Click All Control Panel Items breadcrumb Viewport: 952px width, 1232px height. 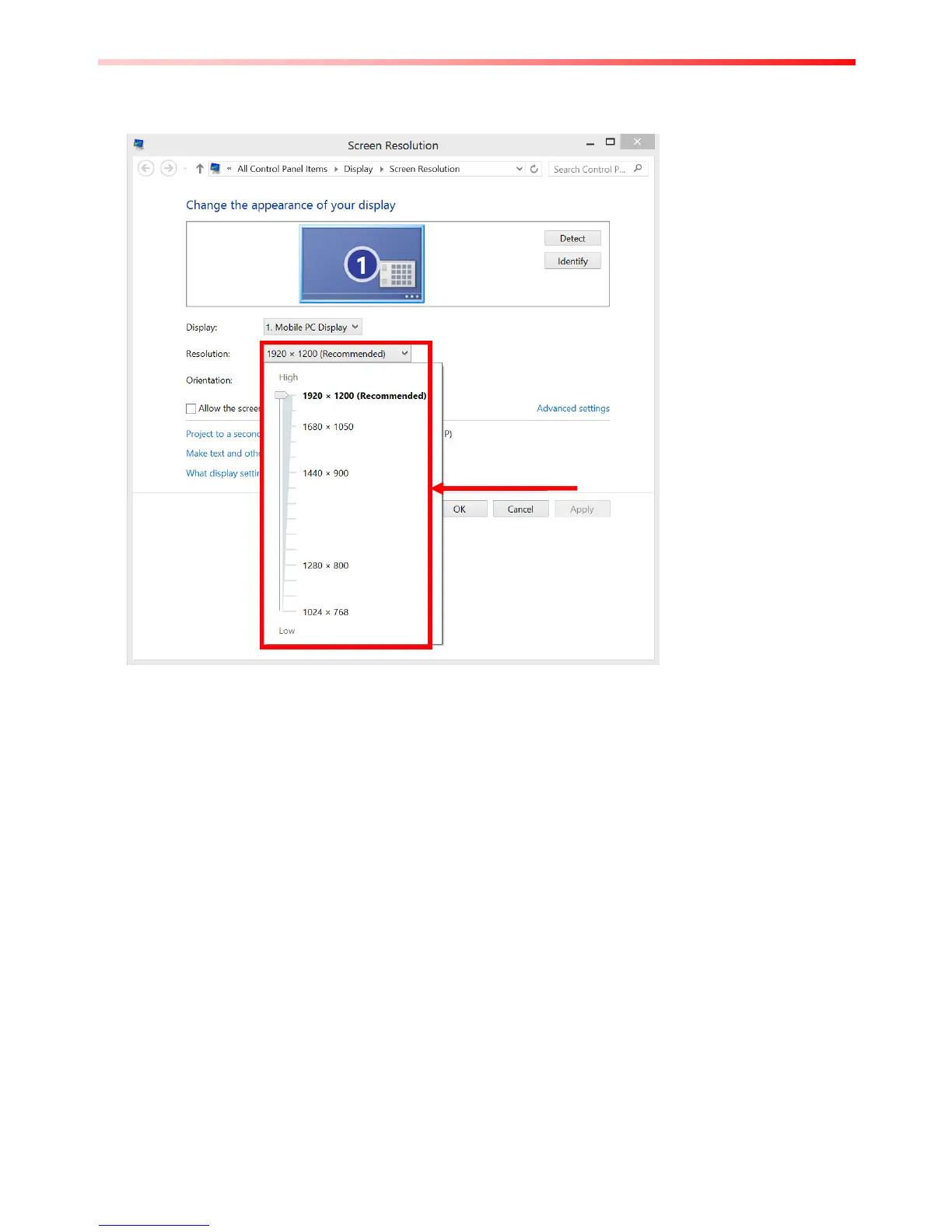click(x=282, y=169)
